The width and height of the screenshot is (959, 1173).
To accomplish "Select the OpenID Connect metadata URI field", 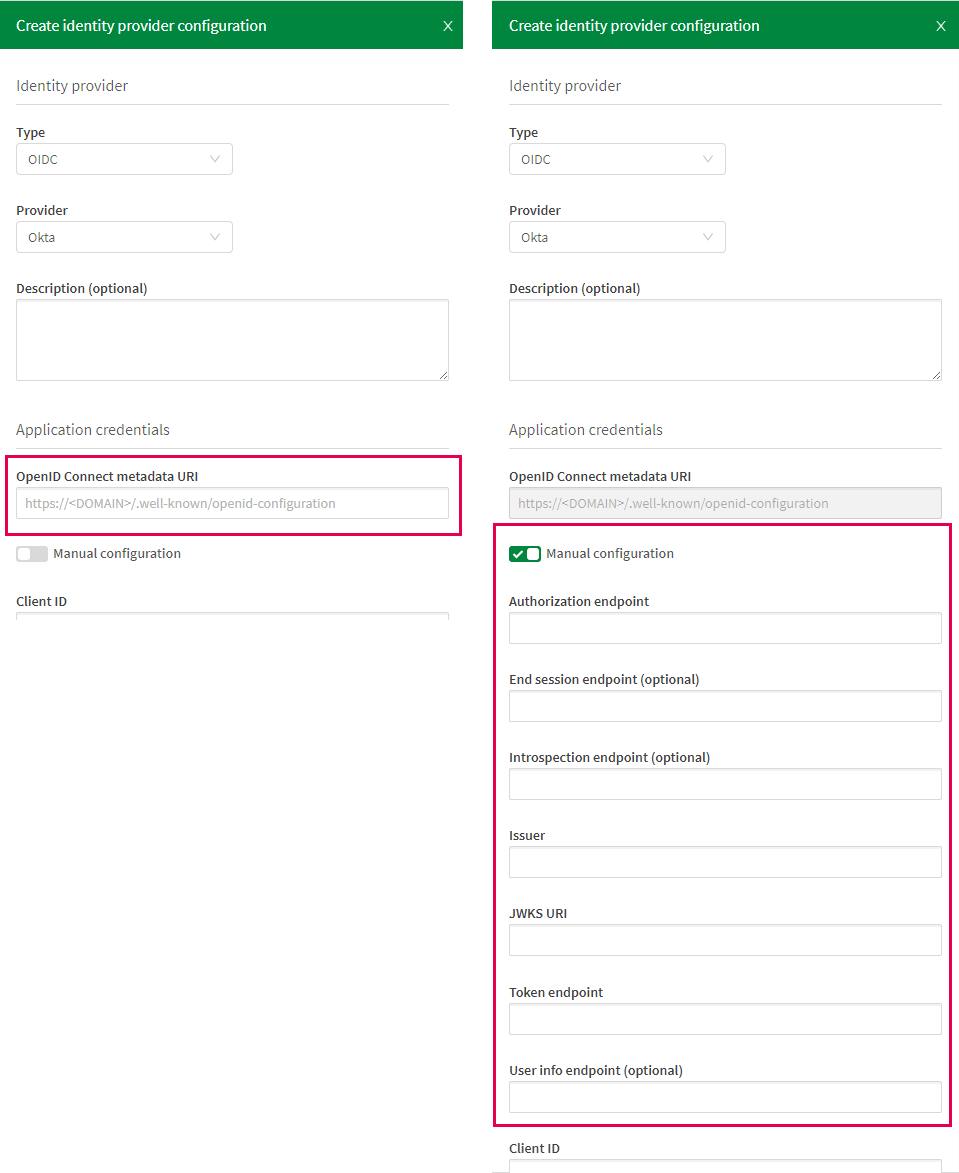I will [x=232, y=503].
